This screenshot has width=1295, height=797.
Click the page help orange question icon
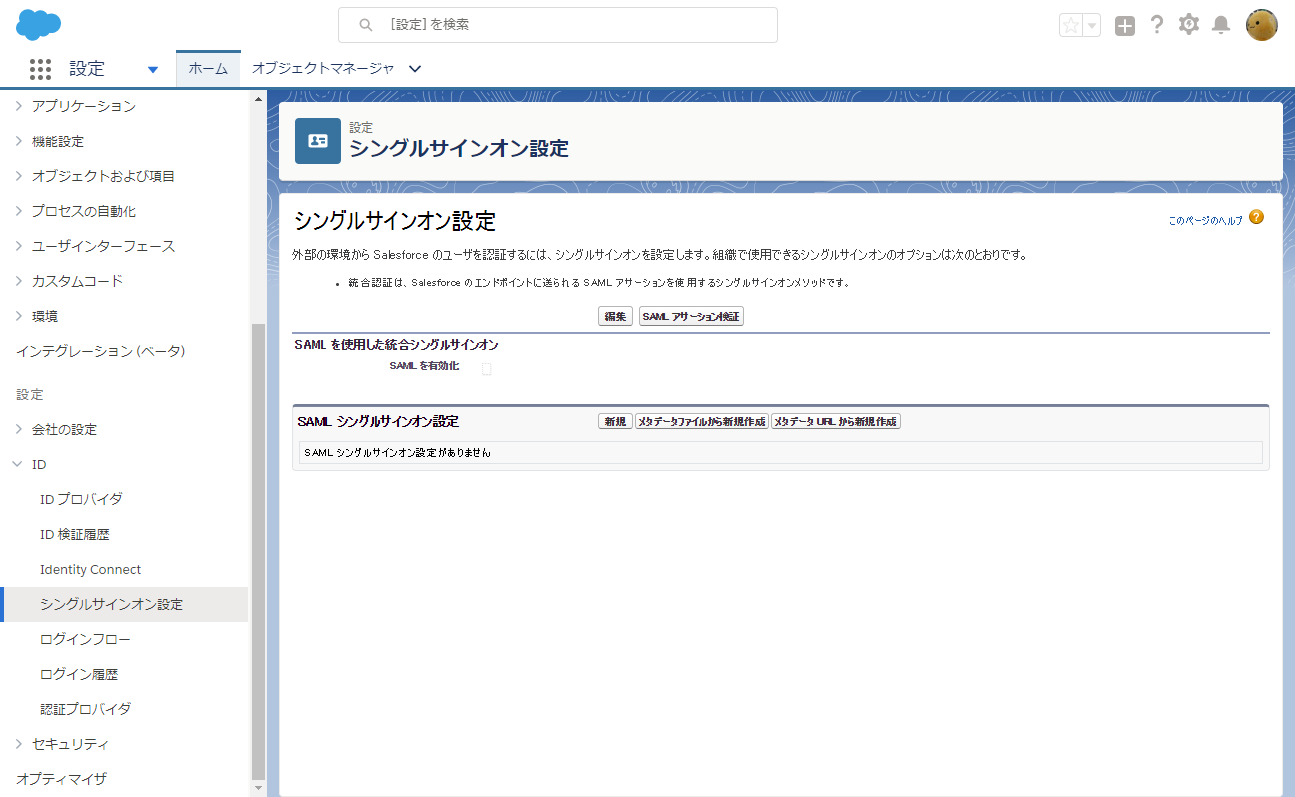(1257, 217)
